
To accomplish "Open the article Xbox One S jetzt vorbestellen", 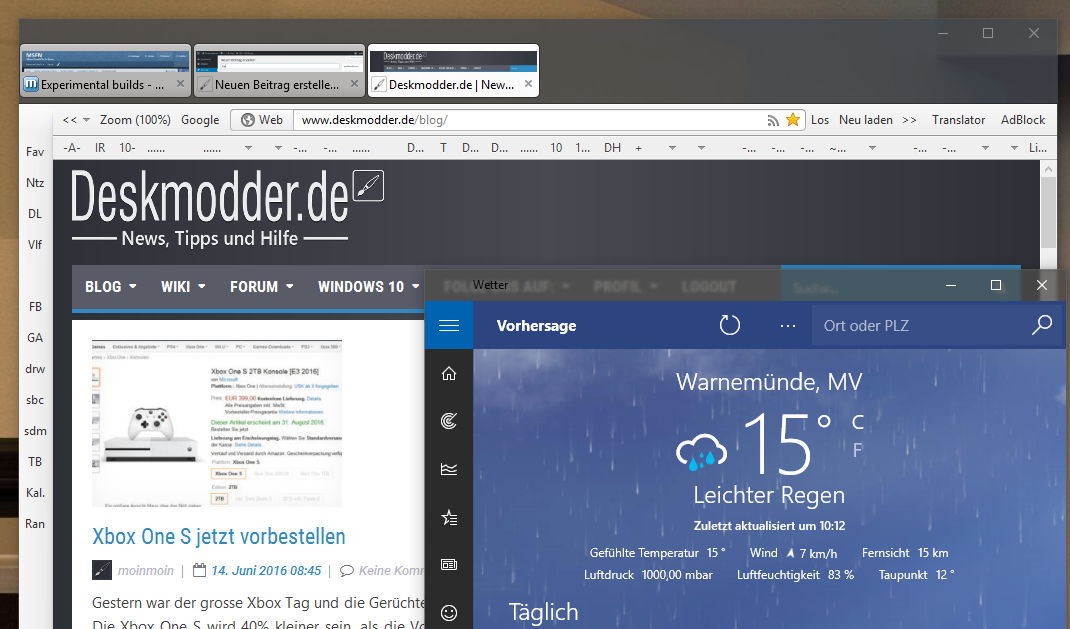I will pyautogui.click(x=219, y=536).
